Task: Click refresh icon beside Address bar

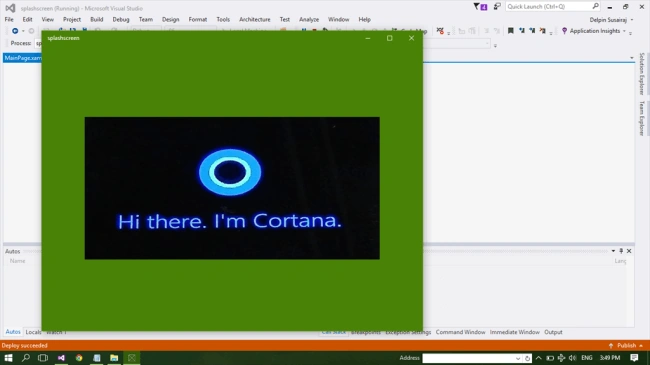Action: click(527, 358)
